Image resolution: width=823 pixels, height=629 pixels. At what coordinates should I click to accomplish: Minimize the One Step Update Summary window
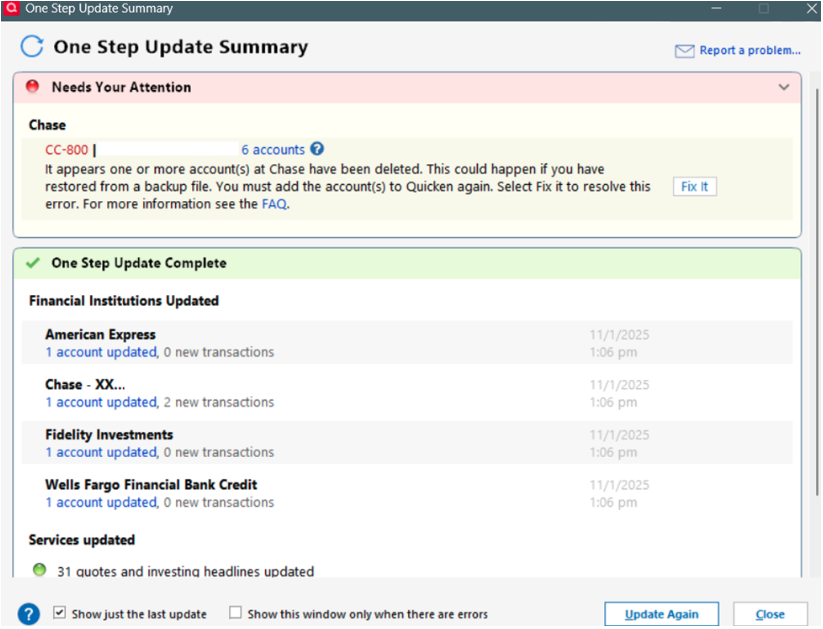pyautogui.click(x=716, y=8)
